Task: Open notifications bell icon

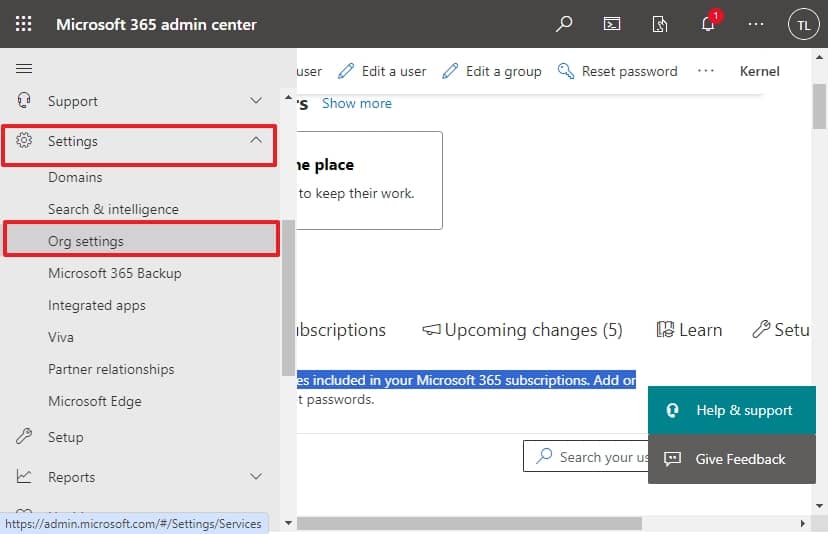Action: [708, 25]
